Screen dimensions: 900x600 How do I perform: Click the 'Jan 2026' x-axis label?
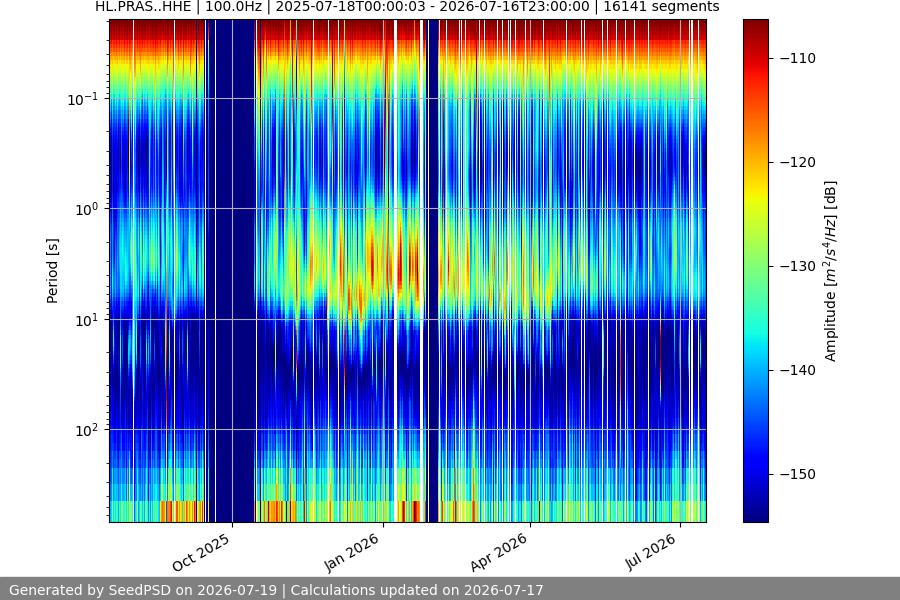[351, 552]
